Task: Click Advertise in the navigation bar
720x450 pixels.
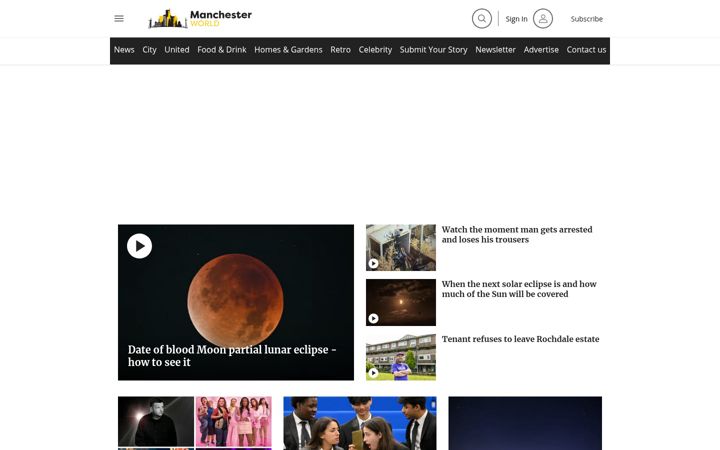Action: pyautogui.click(x=541, y=50)
